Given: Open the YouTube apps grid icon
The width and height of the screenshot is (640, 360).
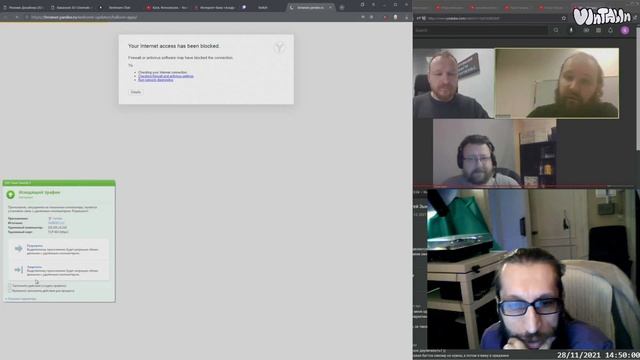Looking at the screenshot, I should 598,30.
